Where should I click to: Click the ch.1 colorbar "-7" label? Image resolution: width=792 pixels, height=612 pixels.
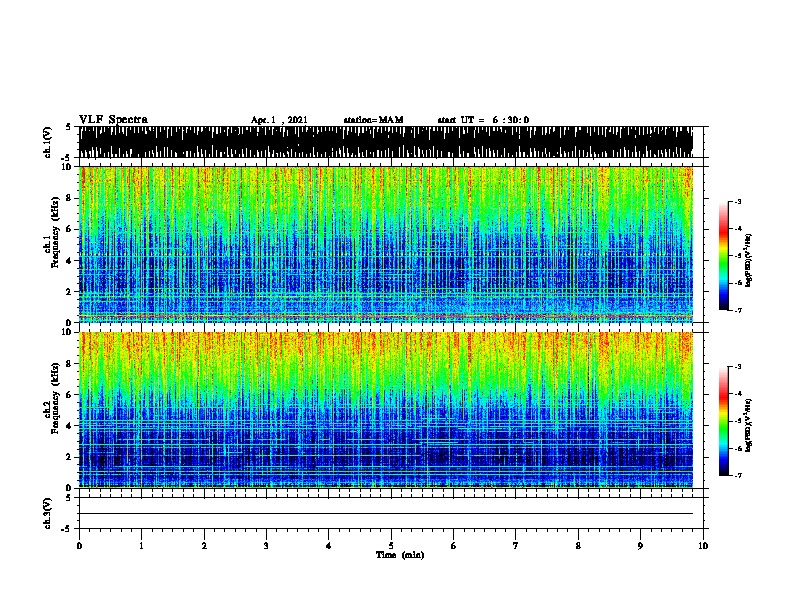(x=737, y=310)
